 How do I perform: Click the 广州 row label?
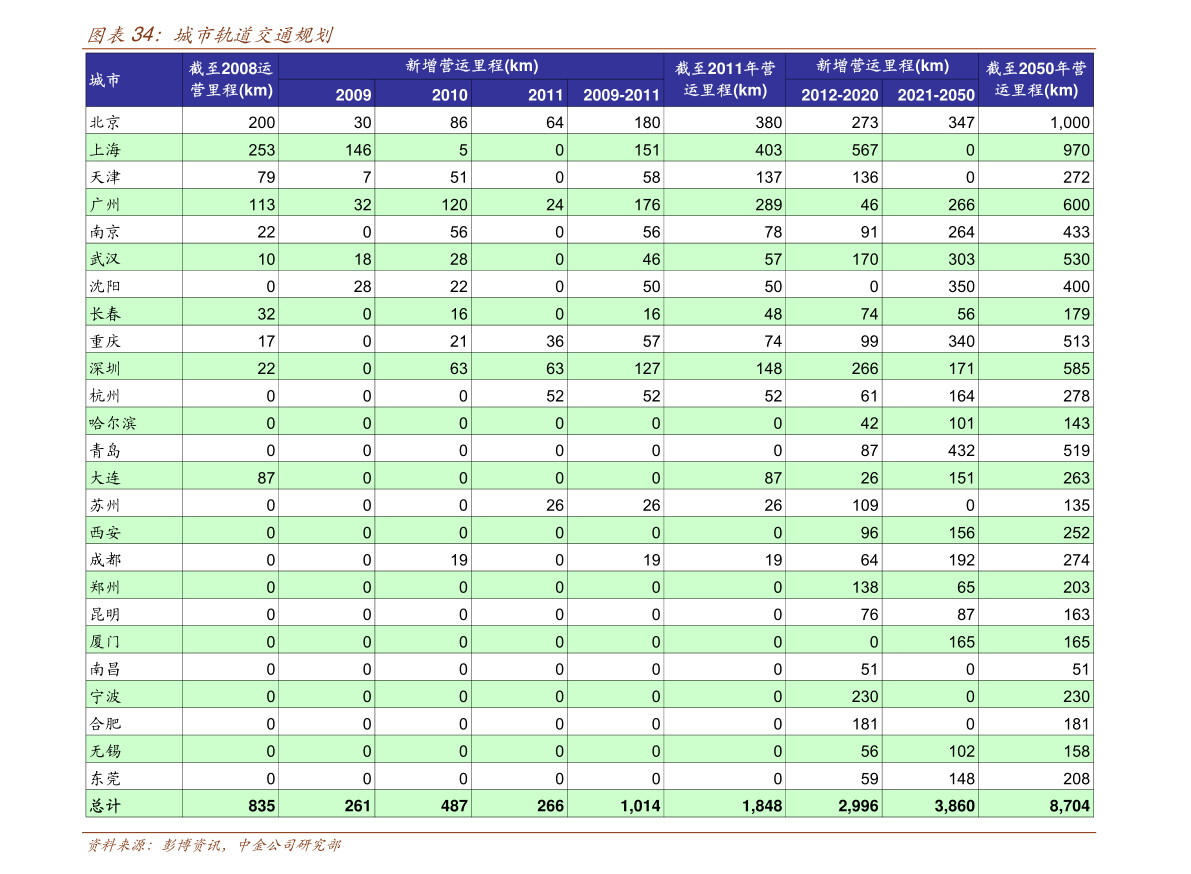[105, 205]
